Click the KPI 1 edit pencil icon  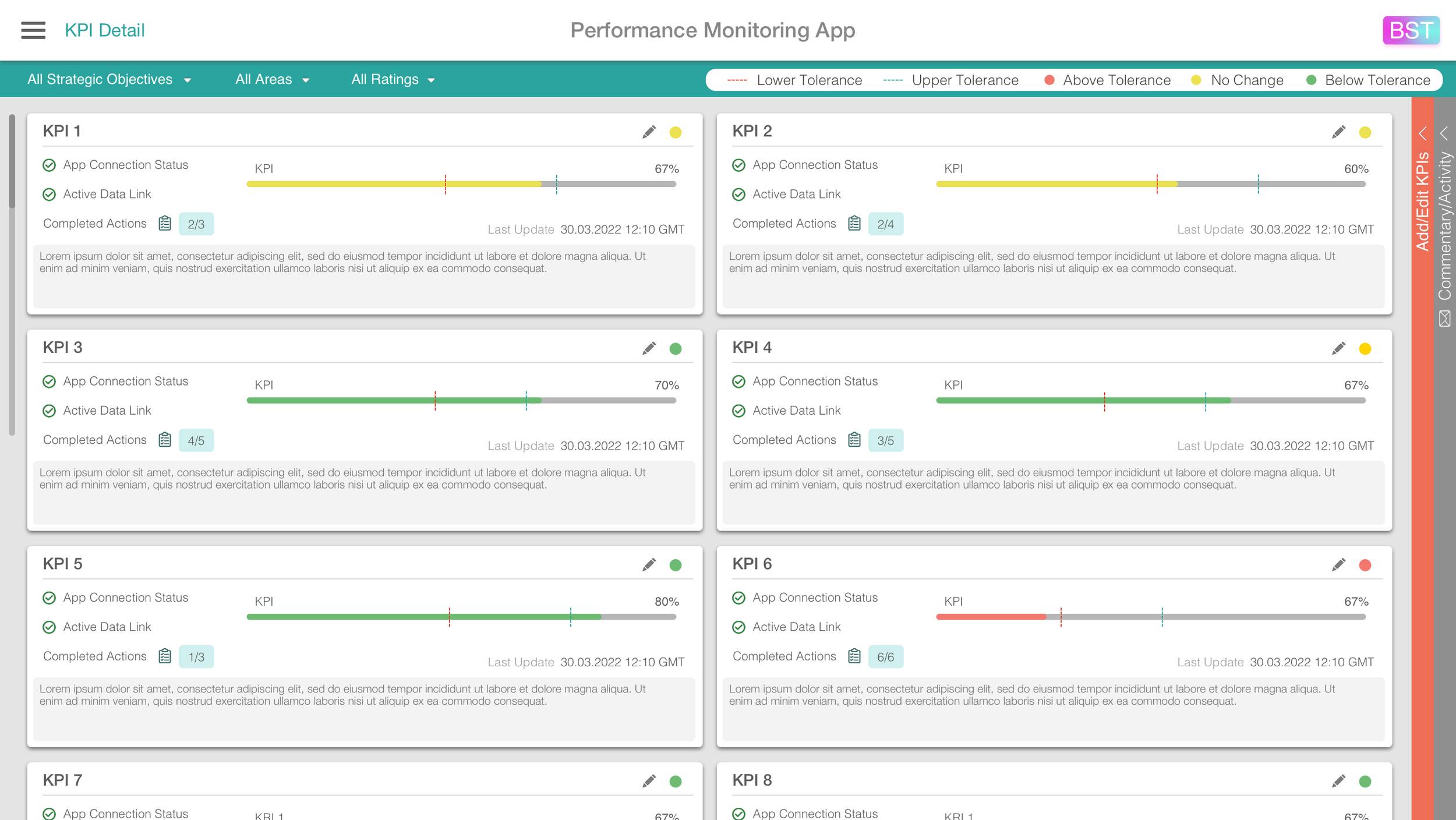pos(649,132)
